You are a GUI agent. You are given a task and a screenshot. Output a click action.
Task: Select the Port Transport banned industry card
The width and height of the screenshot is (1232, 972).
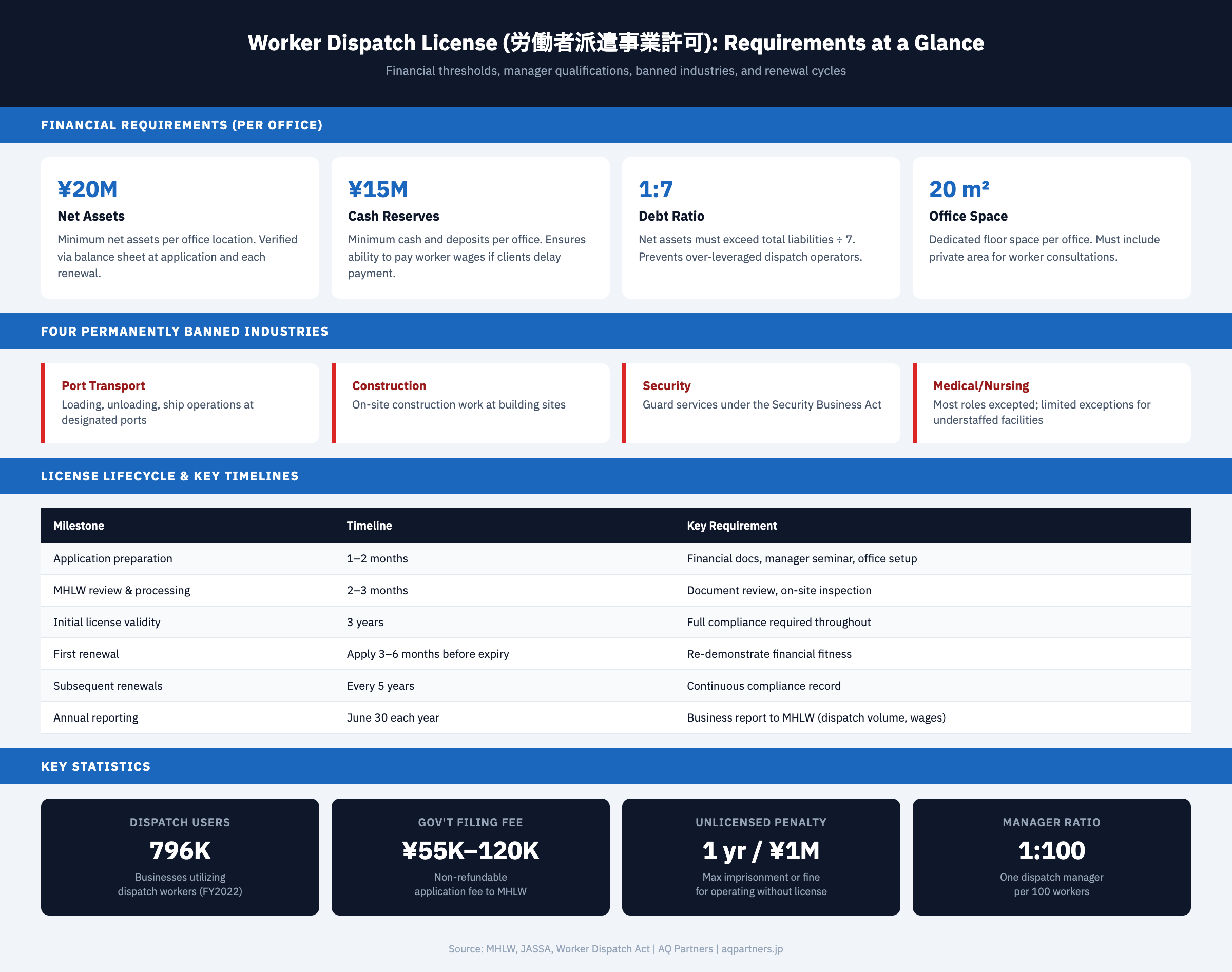[179, 402]
